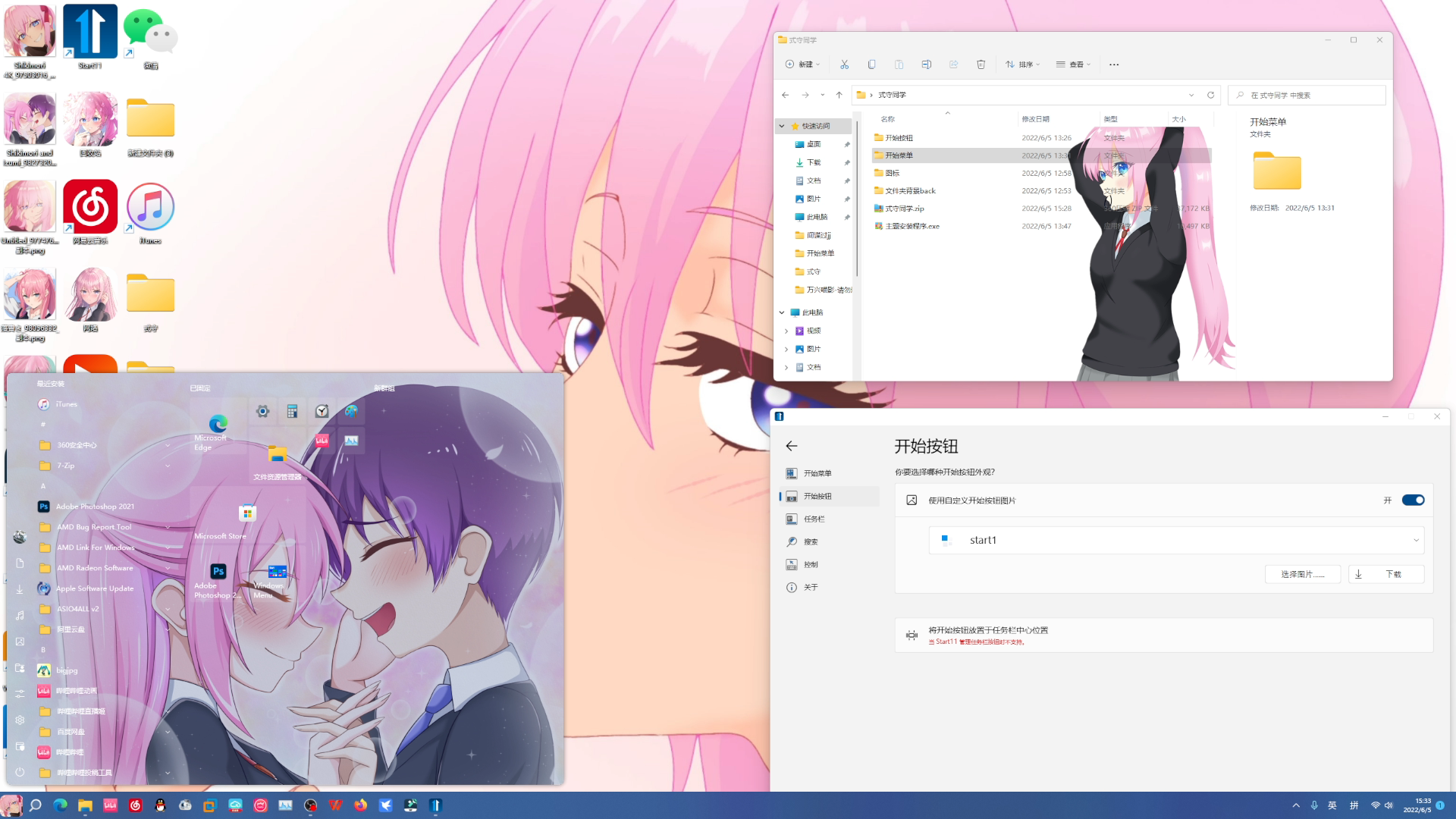Expand the 视频 tree node in sidebar
This screenshot has height=819, width=1456.
pos(786,331)
